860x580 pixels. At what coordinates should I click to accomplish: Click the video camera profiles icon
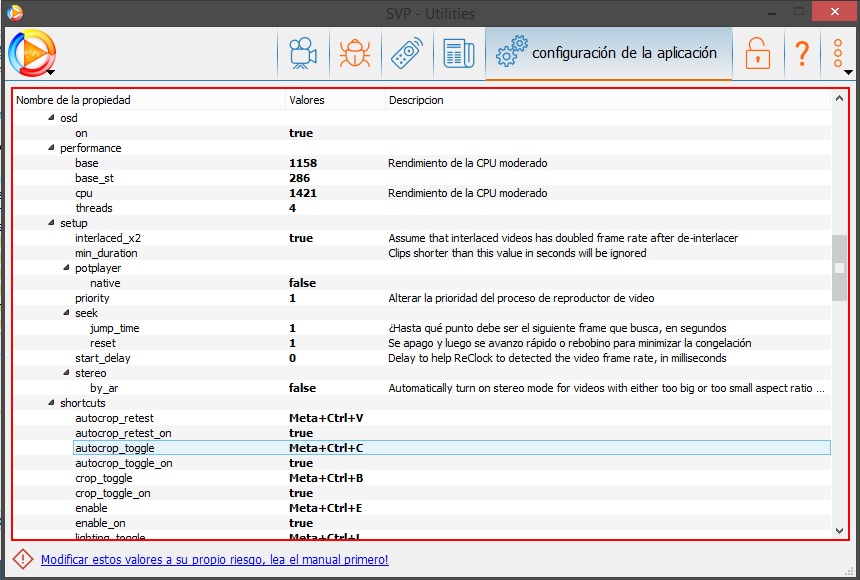click(x=301, y=54)
